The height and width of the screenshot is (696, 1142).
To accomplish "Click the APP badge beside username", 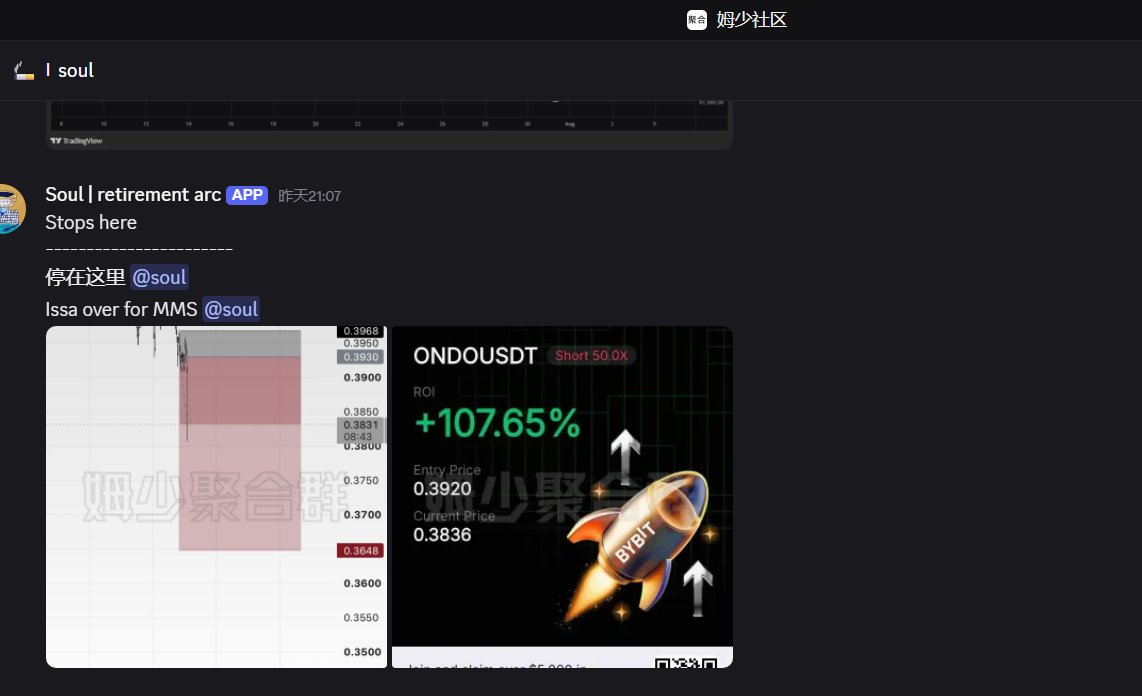I will (x=247, y=195).
